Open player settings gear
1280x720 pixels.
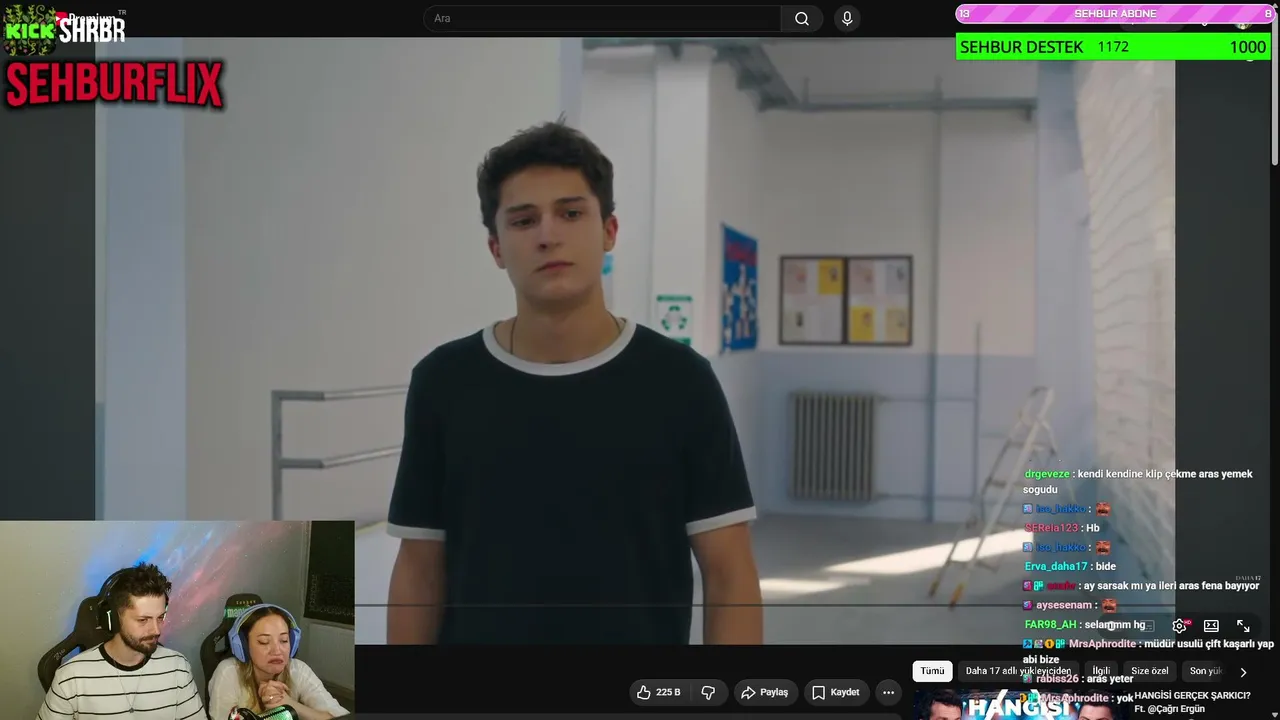tap(1180, 626)
